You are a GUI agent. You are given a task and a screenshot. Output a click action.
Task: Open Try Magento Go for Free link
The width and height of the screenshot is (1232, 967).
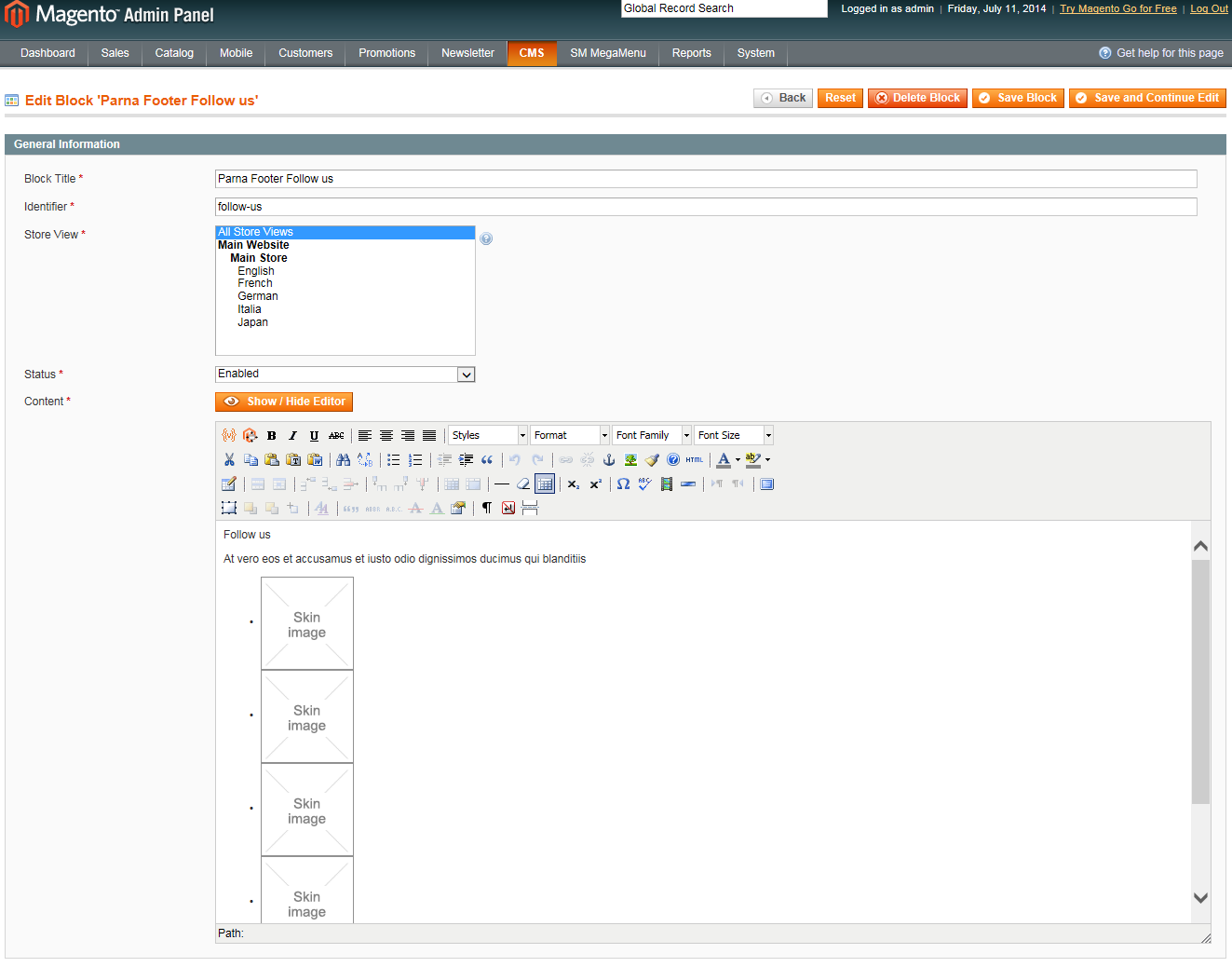point(1117,8)
